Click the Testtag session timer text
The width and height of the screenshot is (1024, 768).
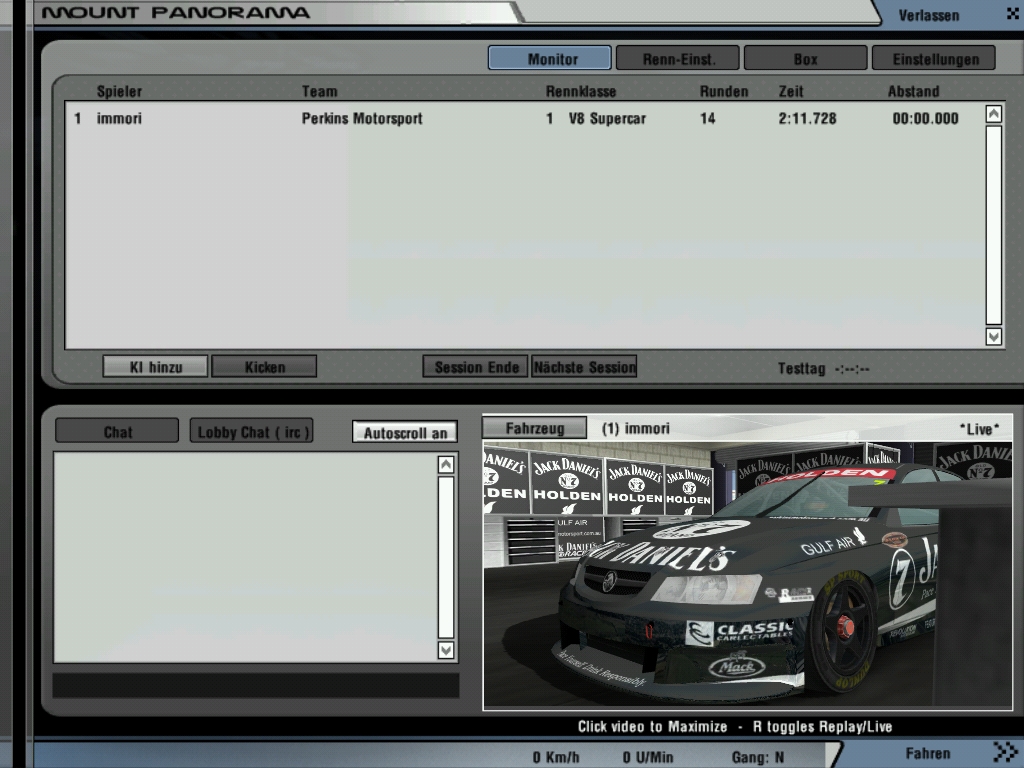click(x=823, y=368)
